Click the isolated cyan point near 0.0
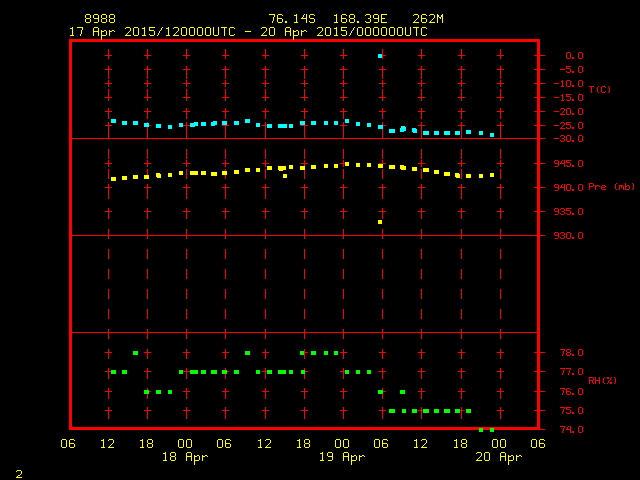The image size is (640, 480). tap(380, 56)
